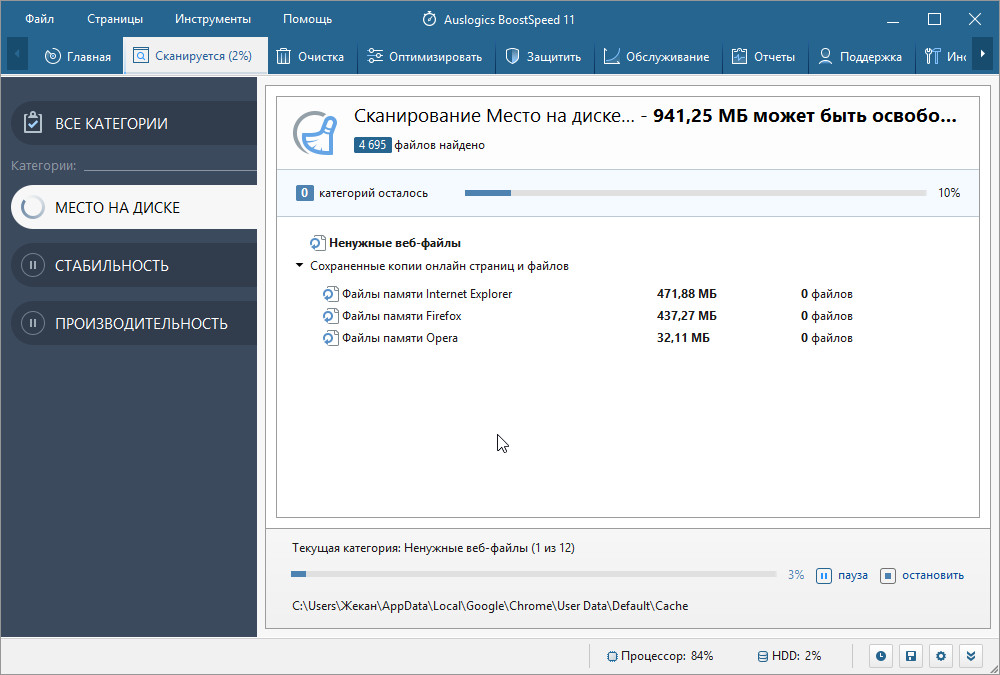Select Файлы памяти Opera row

pos(587,338)
